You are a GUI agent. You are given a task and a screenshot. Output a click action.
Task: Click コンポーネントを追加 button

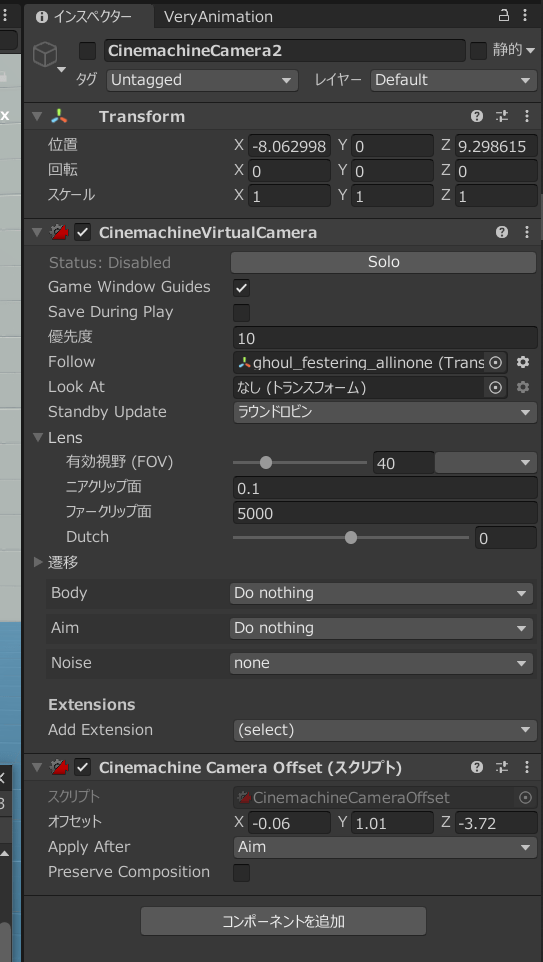[x=283, y=922]
